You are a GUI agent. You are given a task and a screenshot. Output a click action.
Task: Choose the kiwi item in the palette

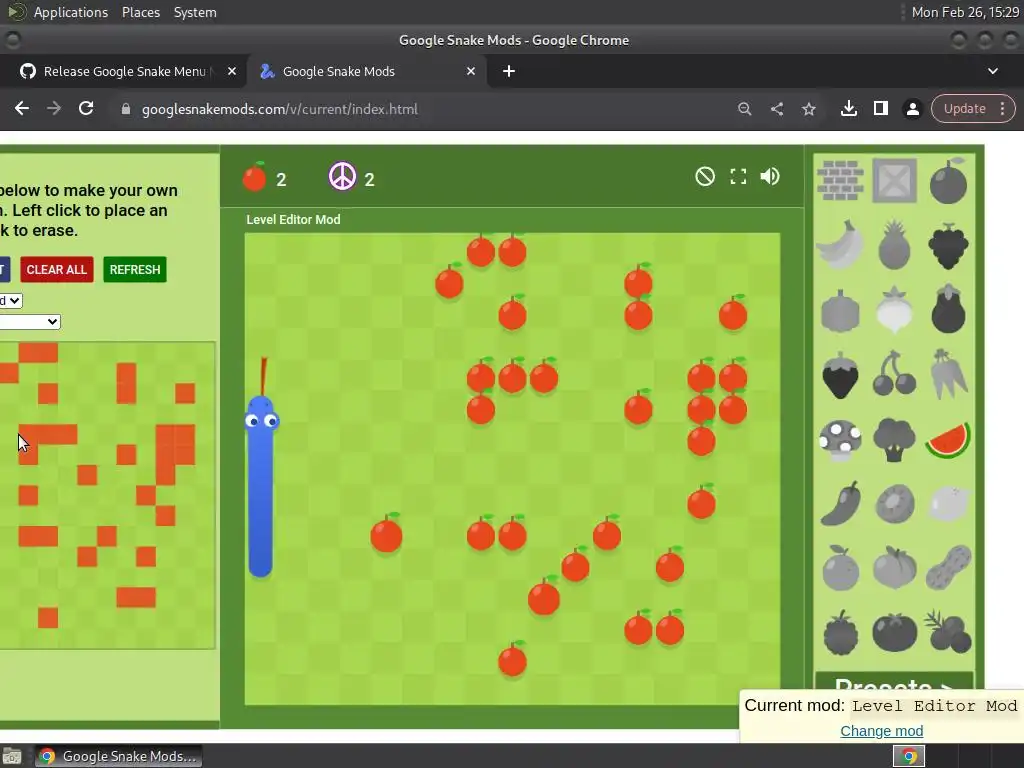(894, 504)
